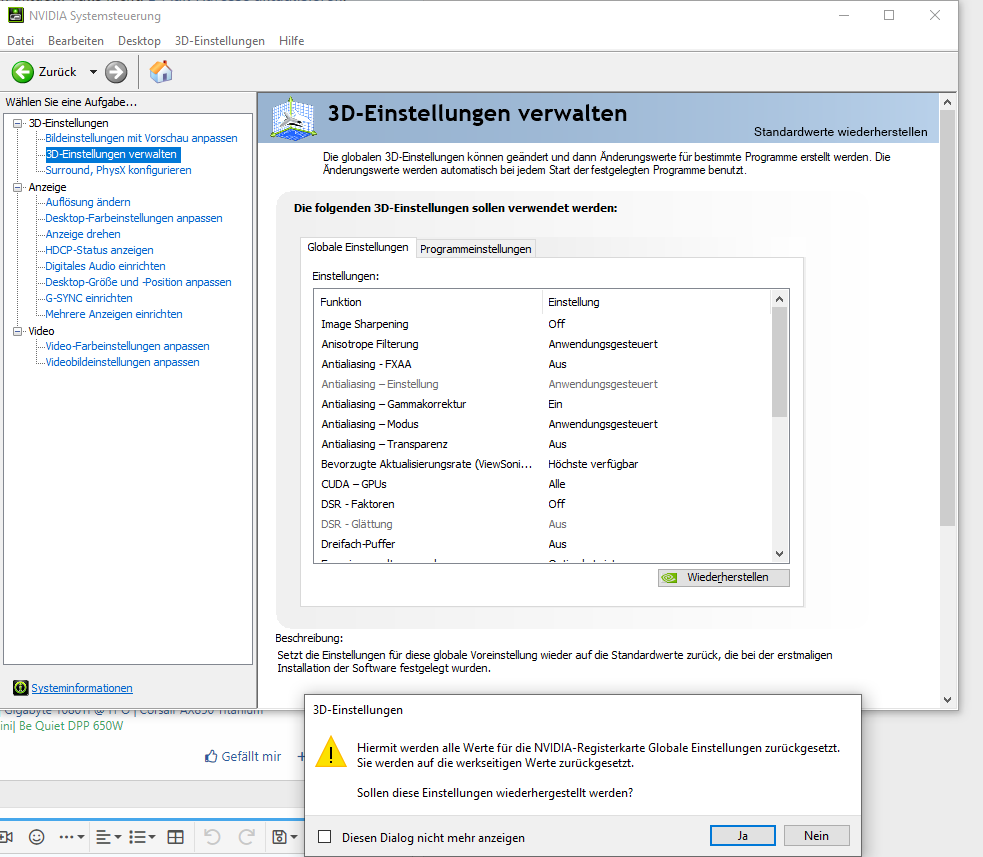Select the Image Sharpening row

click(543, 324)
